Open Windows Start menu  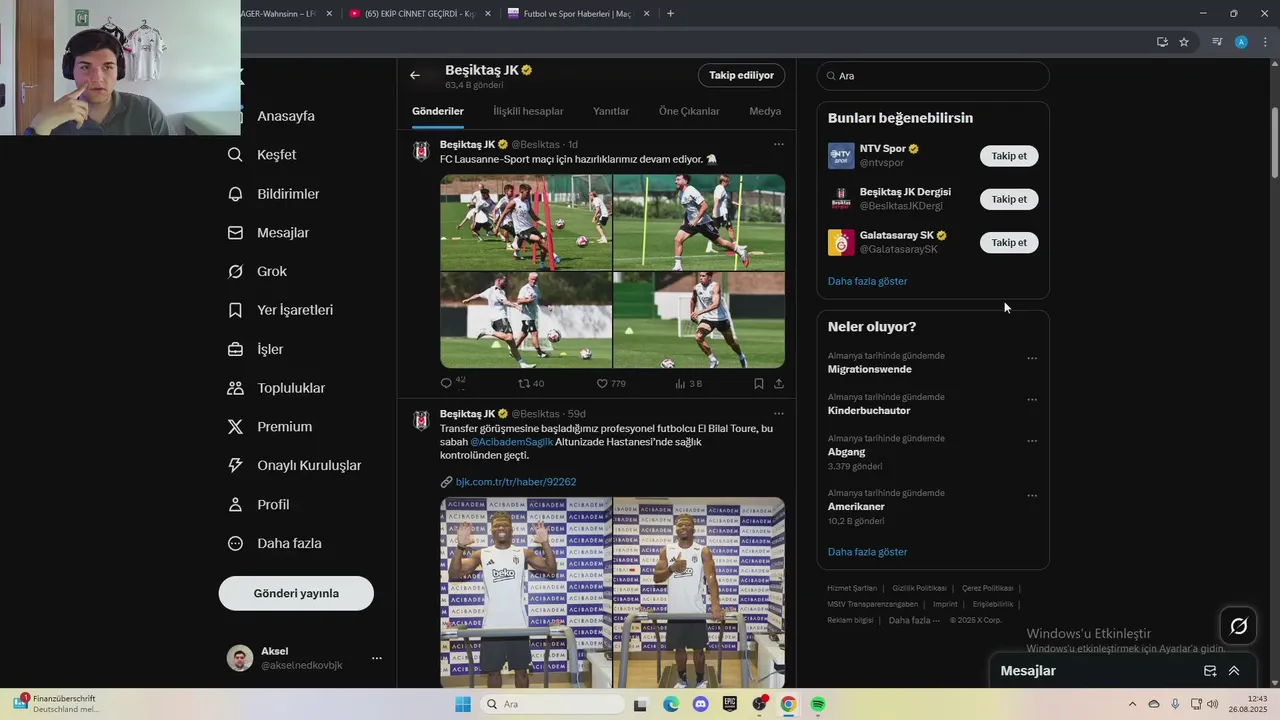(463, 704)
